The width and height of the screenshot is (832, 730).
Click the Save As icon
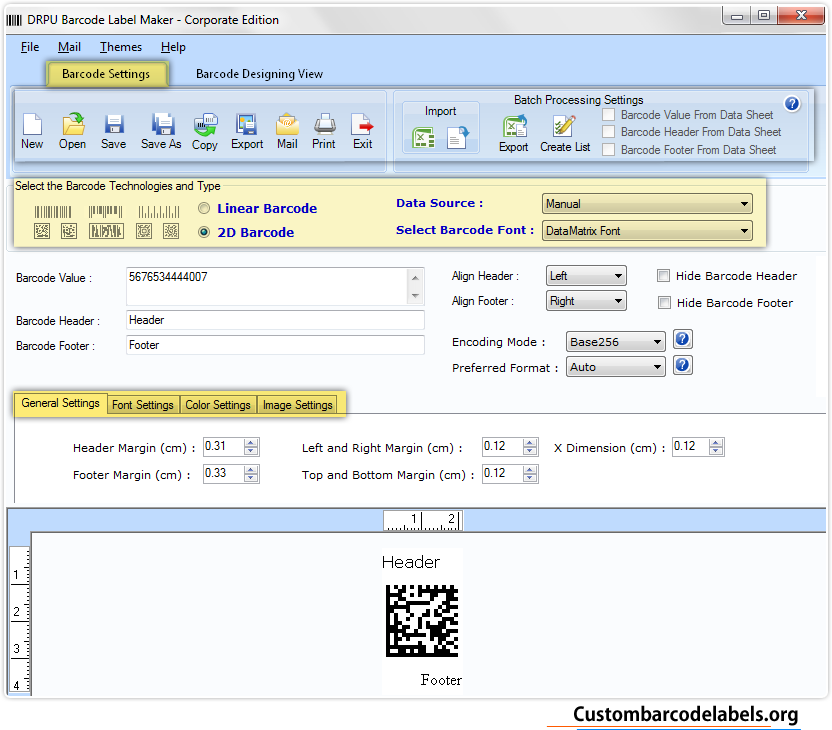click(162, 125)
